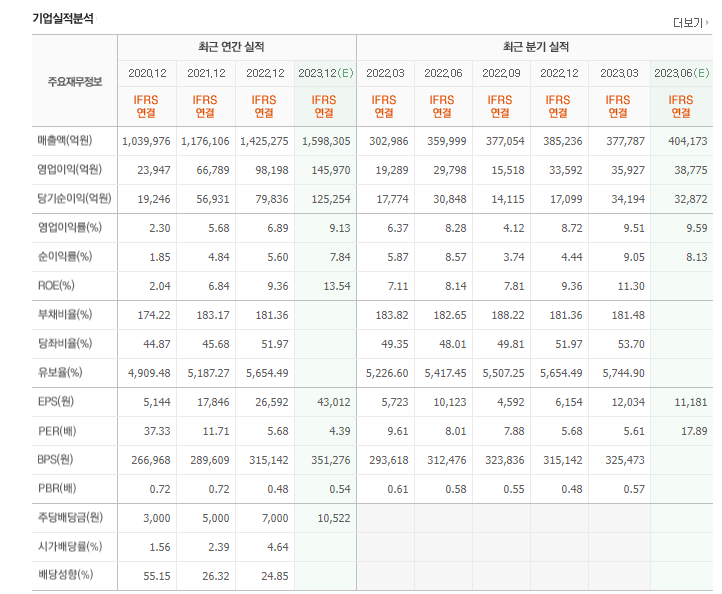Click the debt ratio value 188.22
The height and width of the screenshot is (594, 722).
pyautogui.click(x=508, y=315)
